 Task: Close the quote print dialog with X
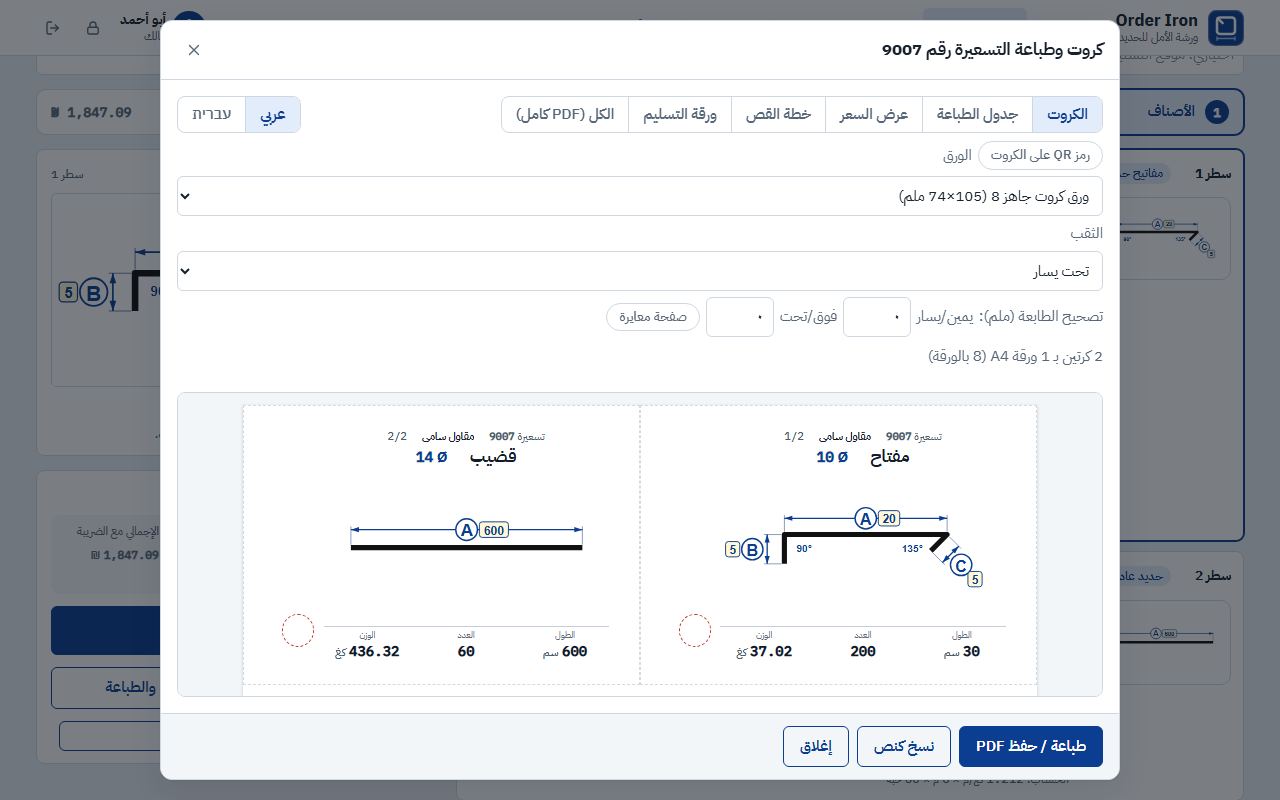[194, 50]
